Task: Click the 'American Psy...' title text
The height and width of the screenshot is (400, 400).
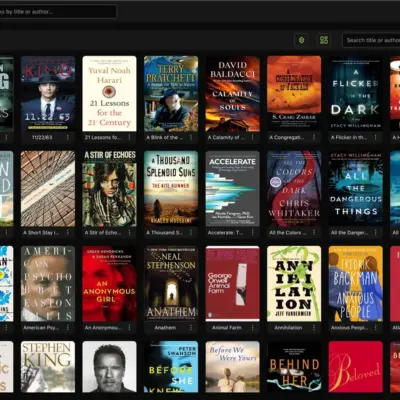Action: [x=41, y=328]
